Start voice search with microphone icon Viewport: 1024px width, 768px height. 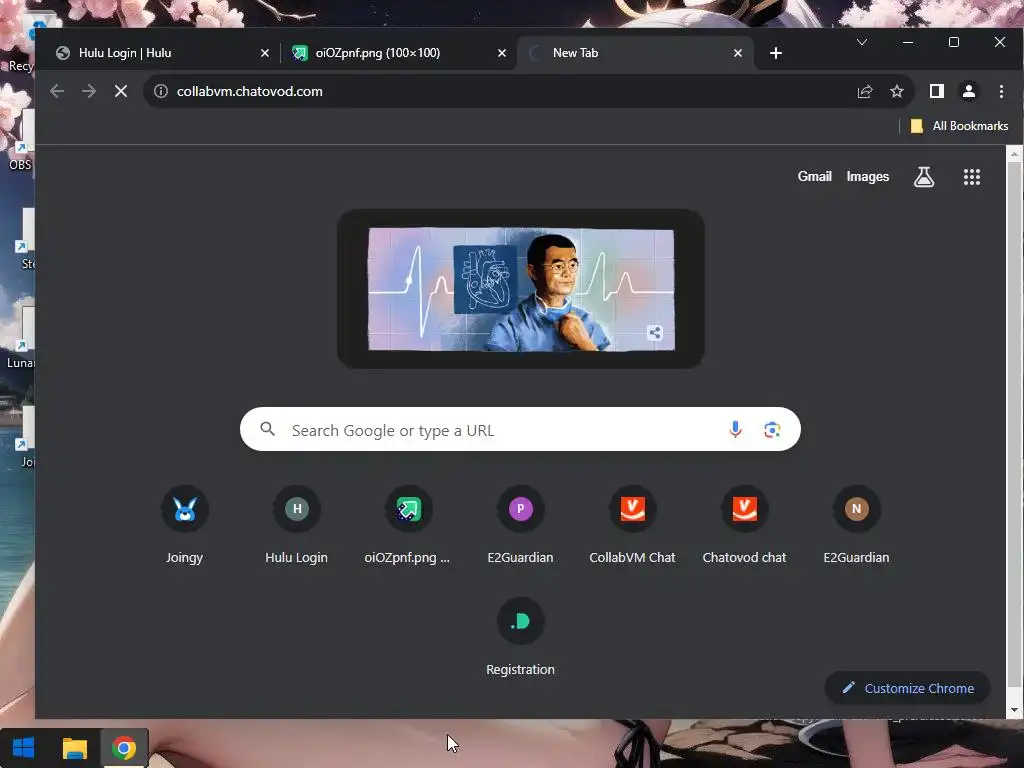[735, 430]
